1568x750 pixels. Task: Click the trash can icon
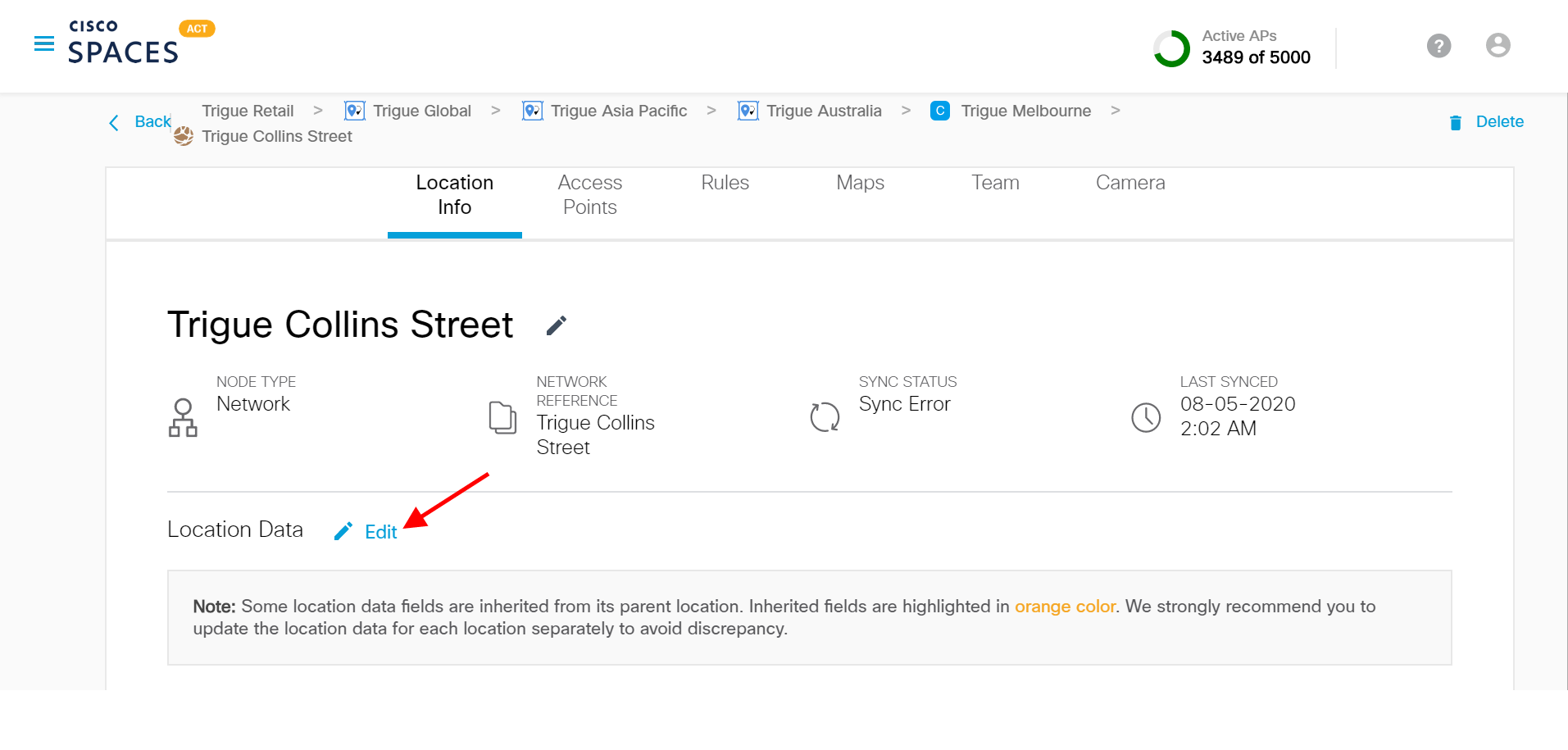1455,123
